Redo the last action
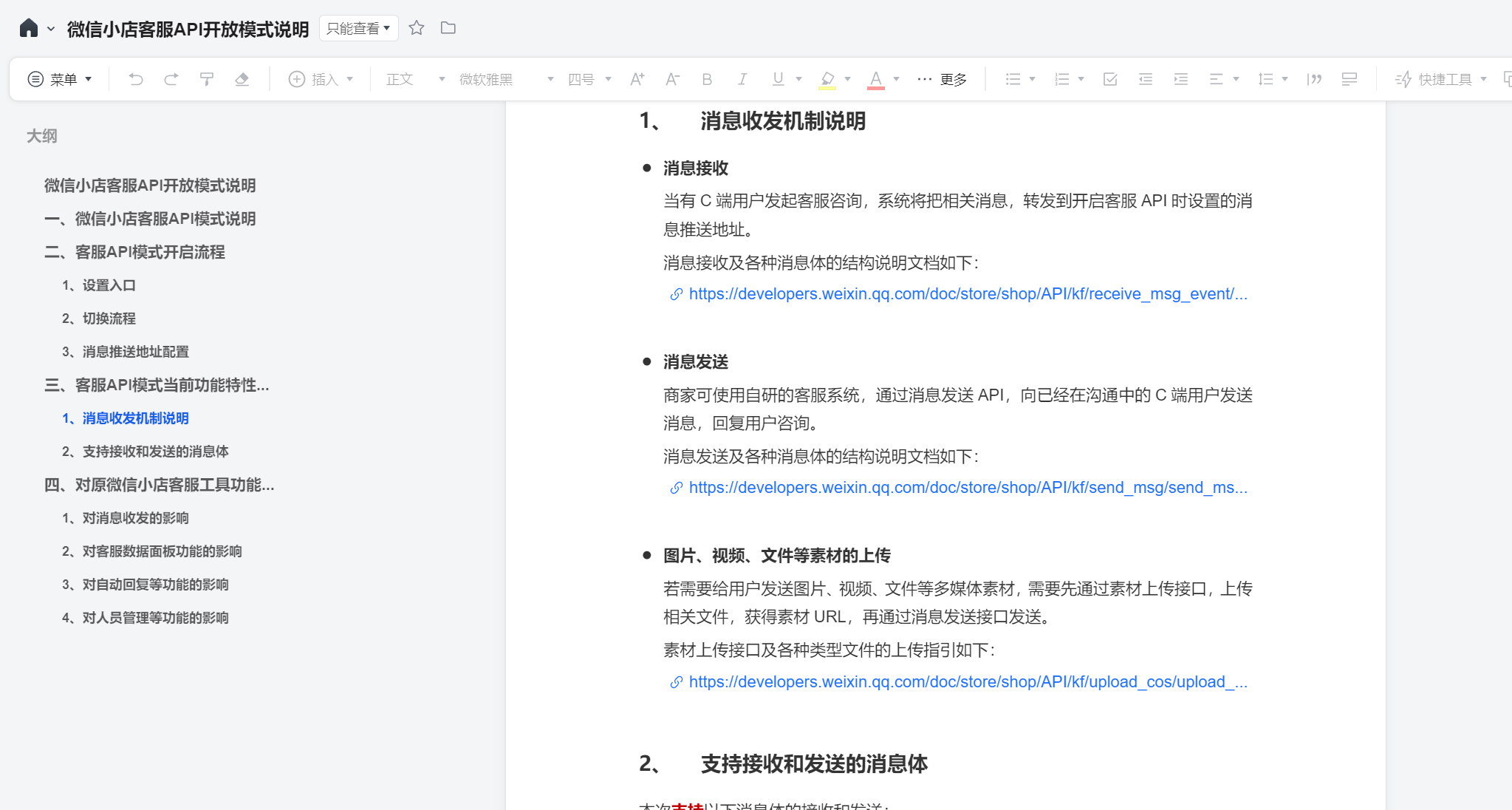This screenshot has height=810, width=1512. coord(171,79)
